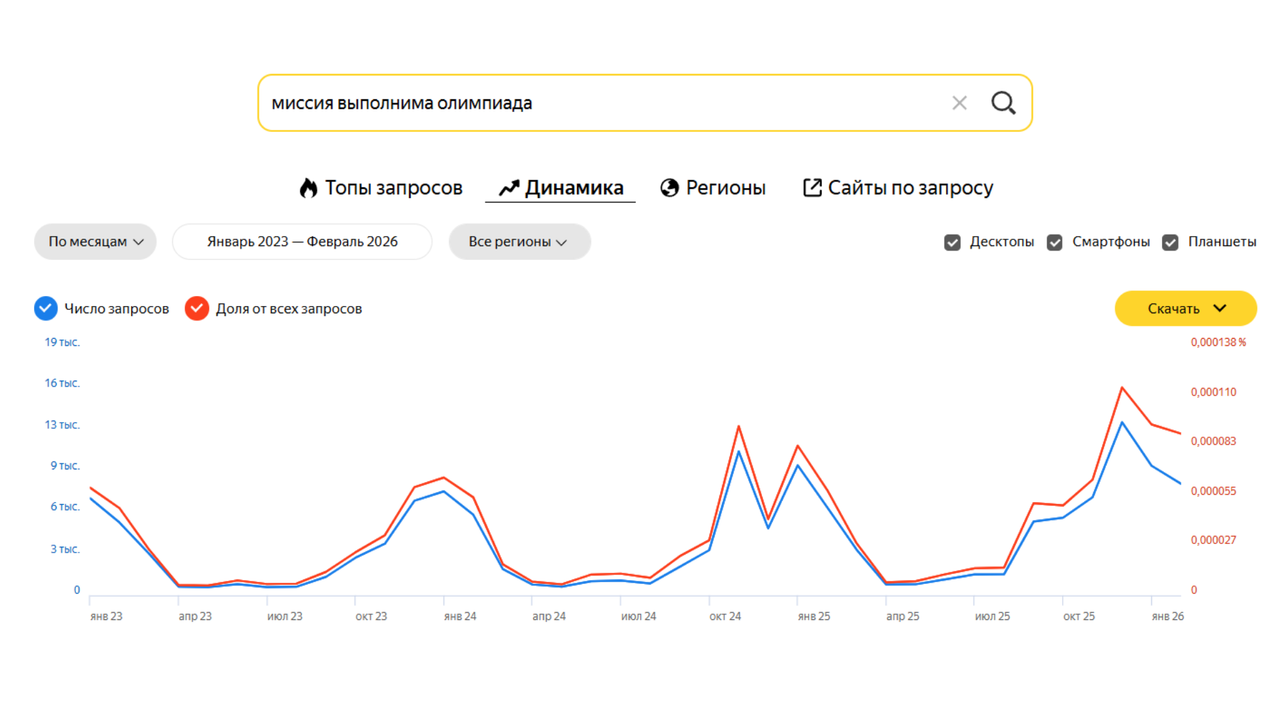Click the globe icon beside Регионы

670,188
